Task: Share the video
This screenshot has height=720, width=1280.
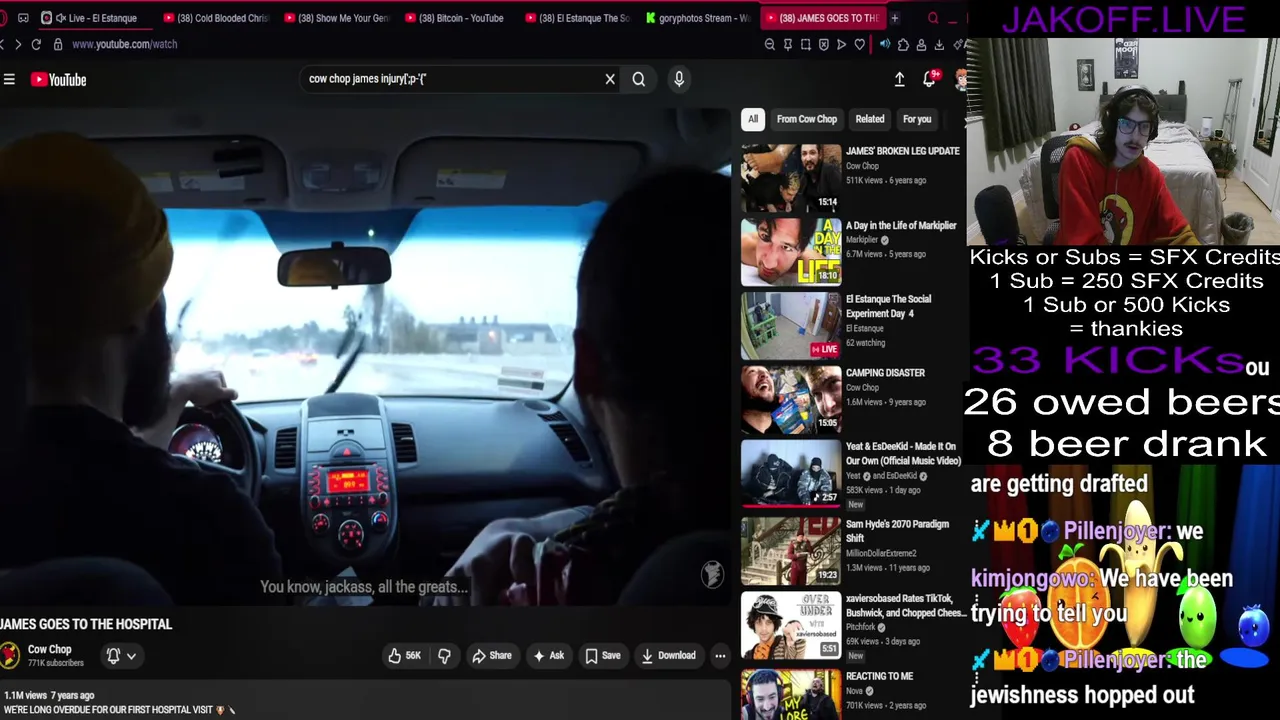Action: click(491, 656)
